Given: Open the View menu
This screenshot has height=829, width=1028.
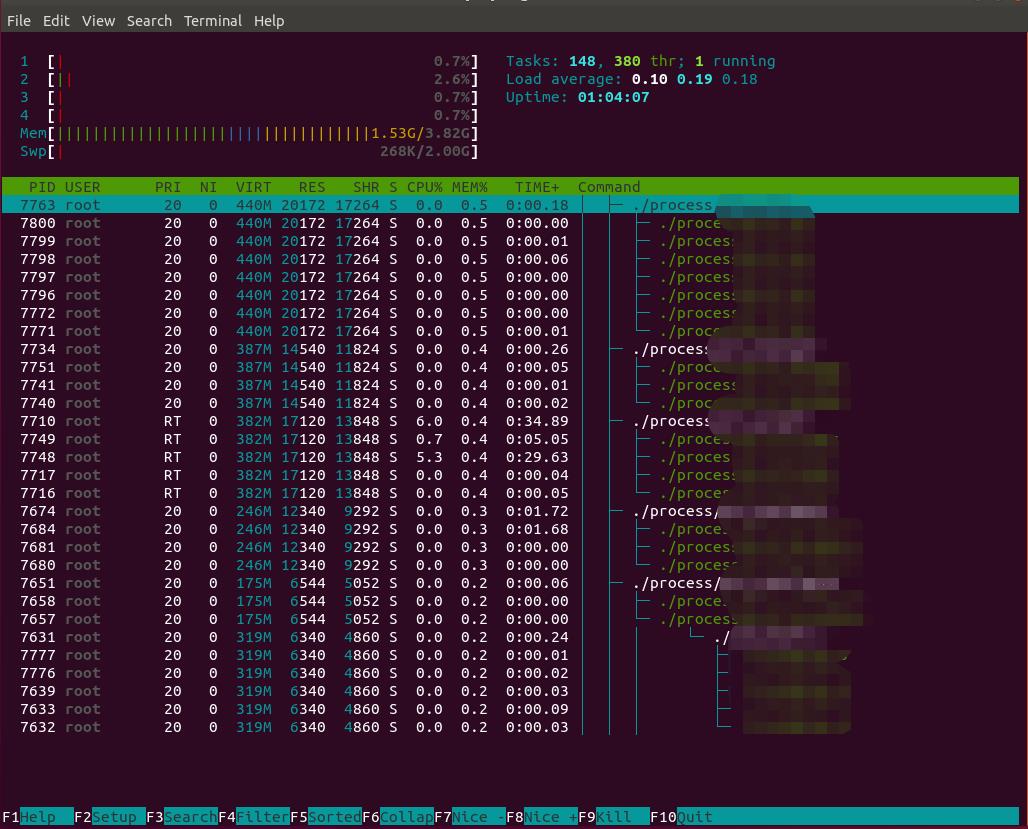Looking at the screenshot, I should tap(98, 20).
